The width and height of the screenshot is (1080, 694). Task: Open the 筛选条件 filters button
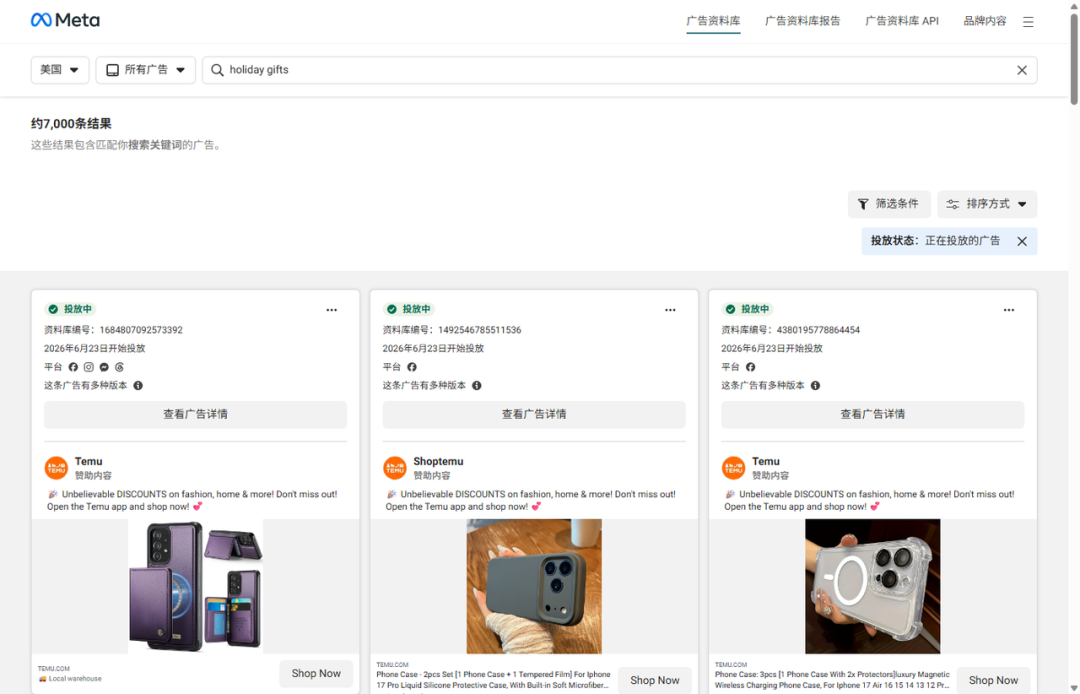click(x=889, y=204)
